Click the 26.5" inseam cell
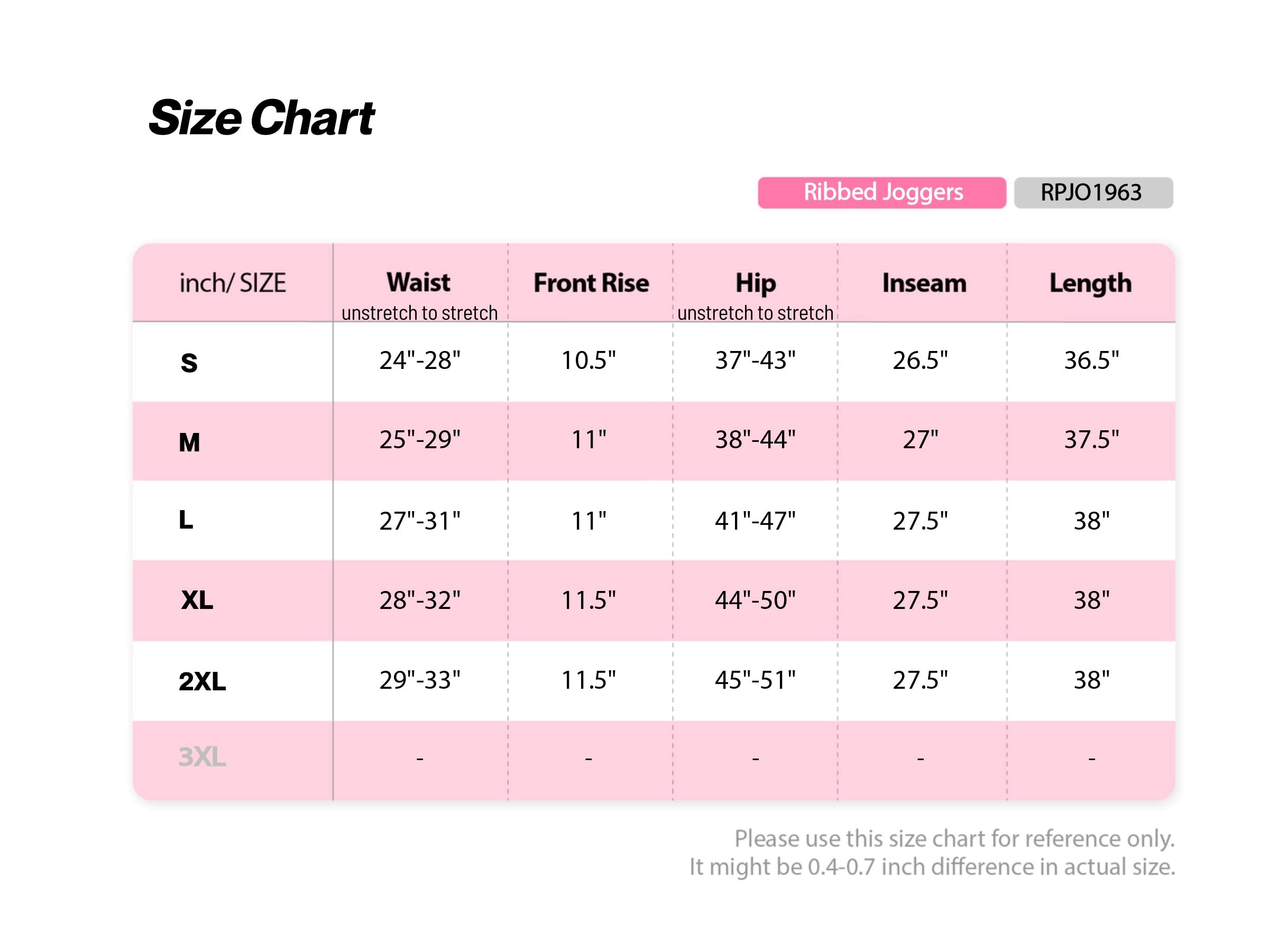1269x952 pixels. point(920,360)
